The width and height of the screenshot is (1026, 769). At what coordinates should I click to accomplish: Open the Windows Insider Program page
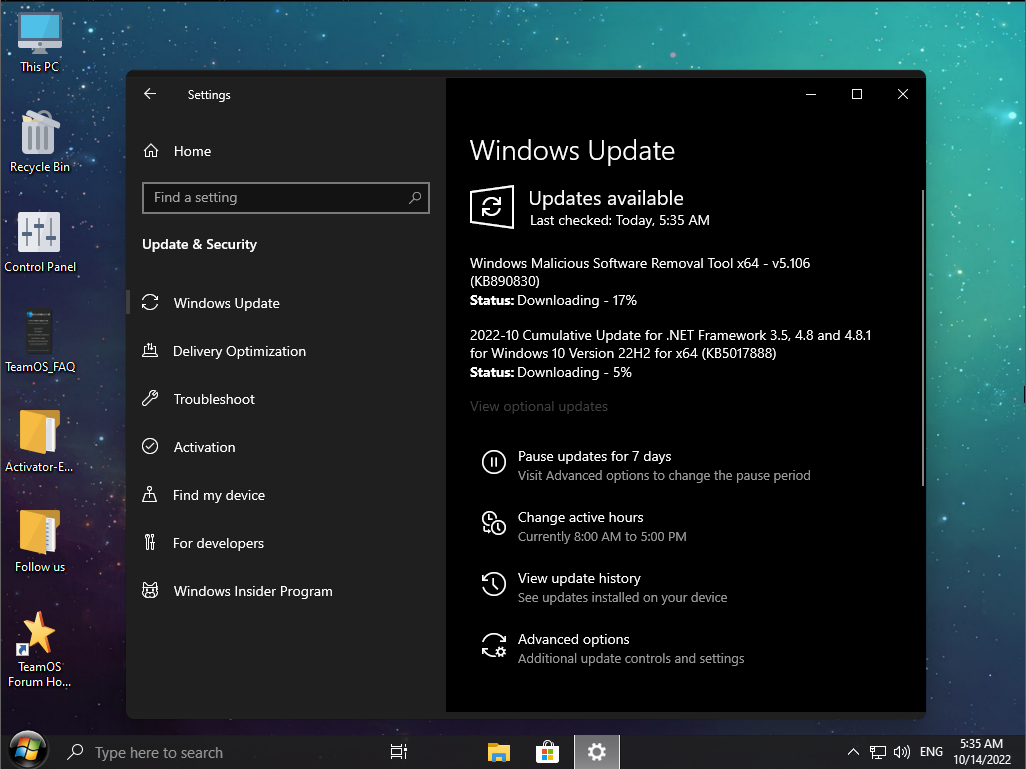[x=252, y=591]
